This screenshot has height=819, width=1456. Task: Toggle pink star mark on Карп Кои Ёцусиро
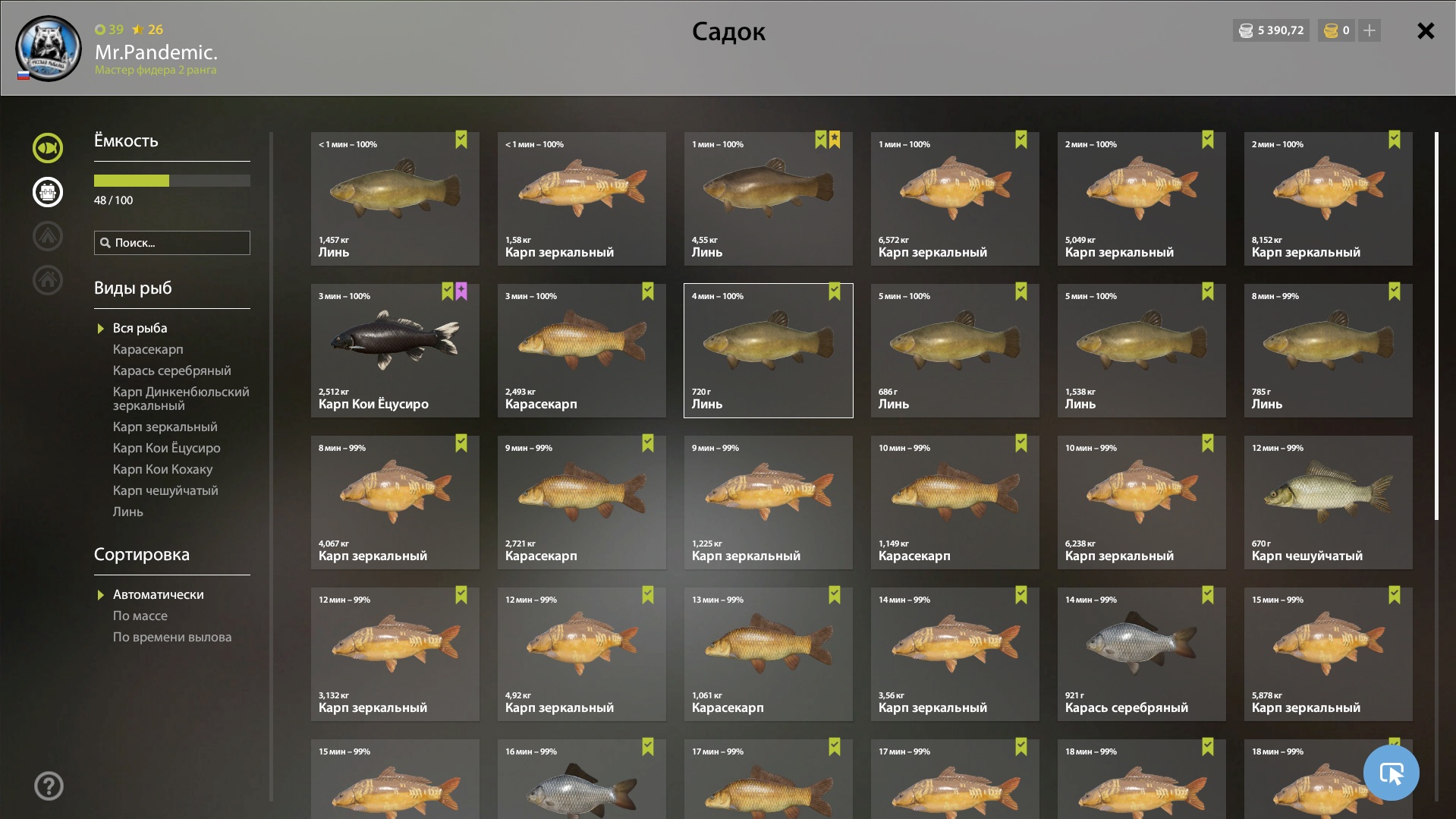(461, 291)
